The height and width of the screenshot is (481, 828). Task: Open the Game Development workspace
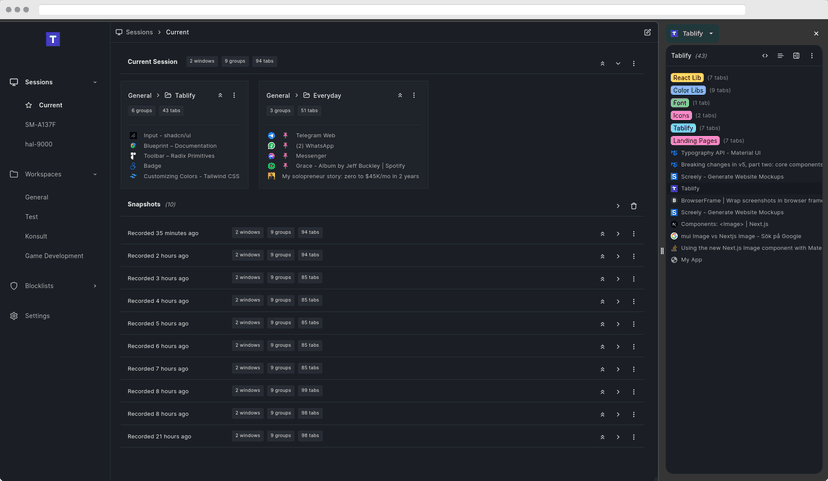tap(54, 255)
